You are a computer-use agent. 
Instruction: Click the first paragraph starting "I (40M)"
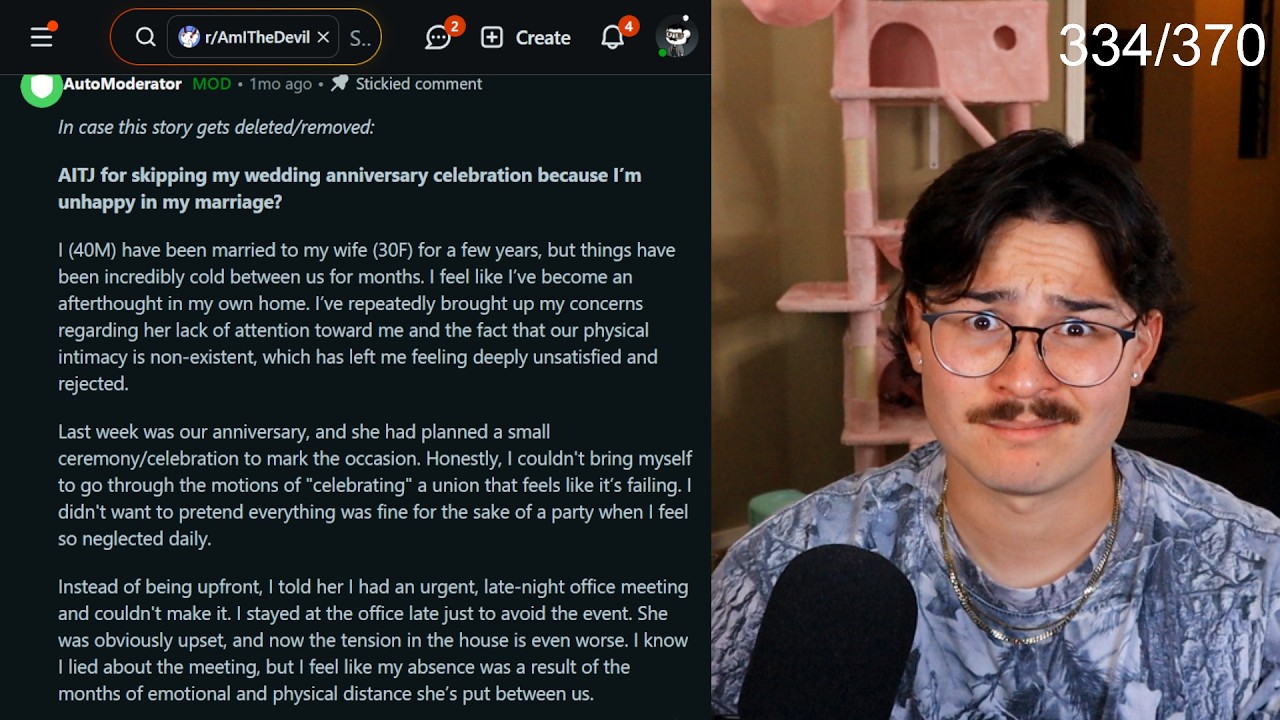(x=367, y=317)
